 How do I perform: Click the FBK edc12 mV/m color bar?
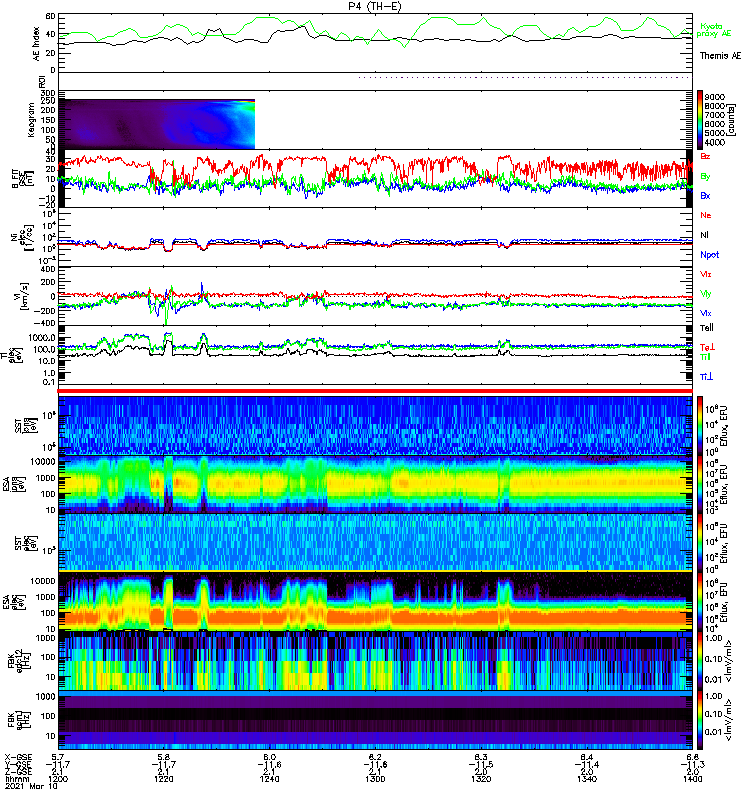pos(700,660)
